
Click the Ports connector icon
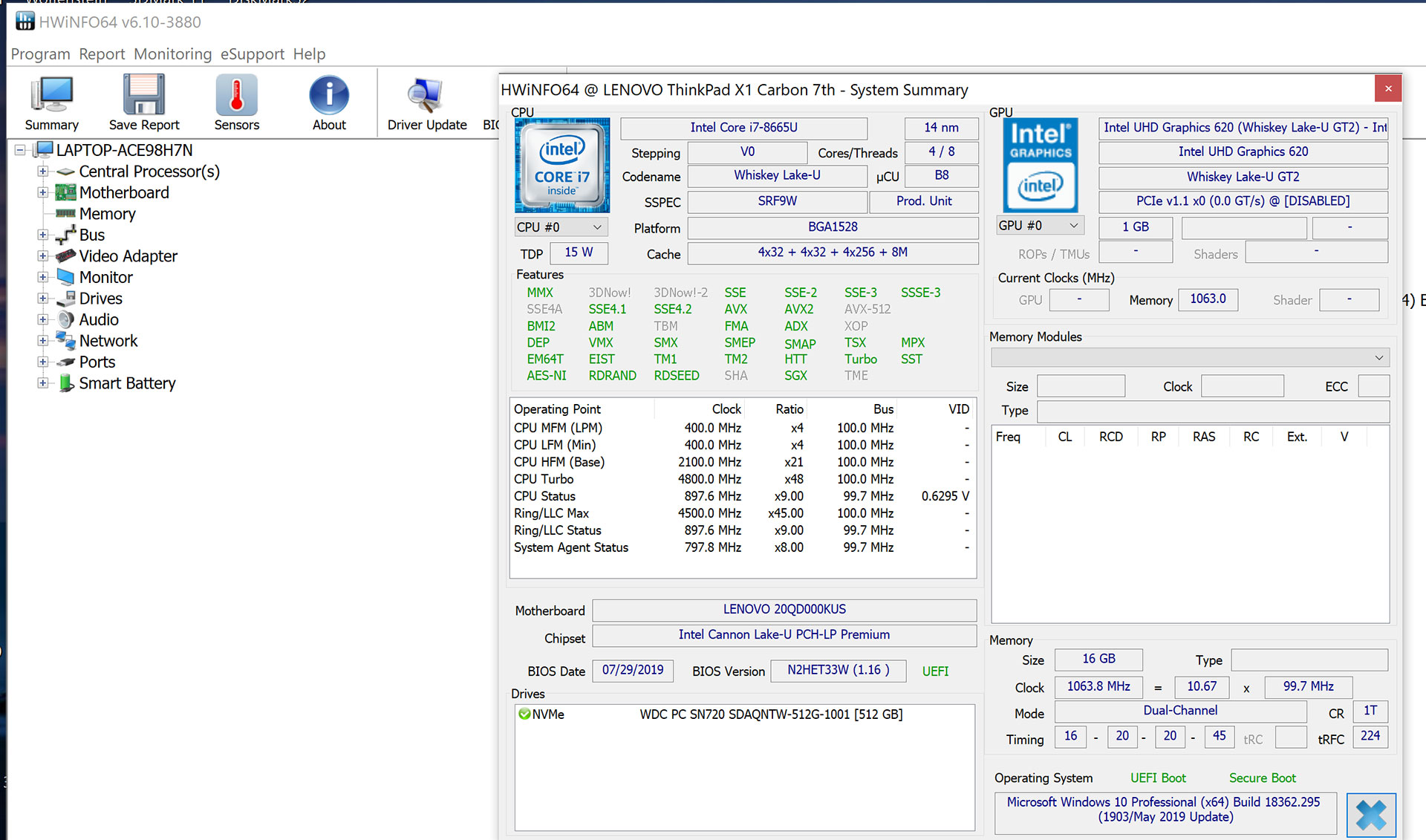[66, 362]
